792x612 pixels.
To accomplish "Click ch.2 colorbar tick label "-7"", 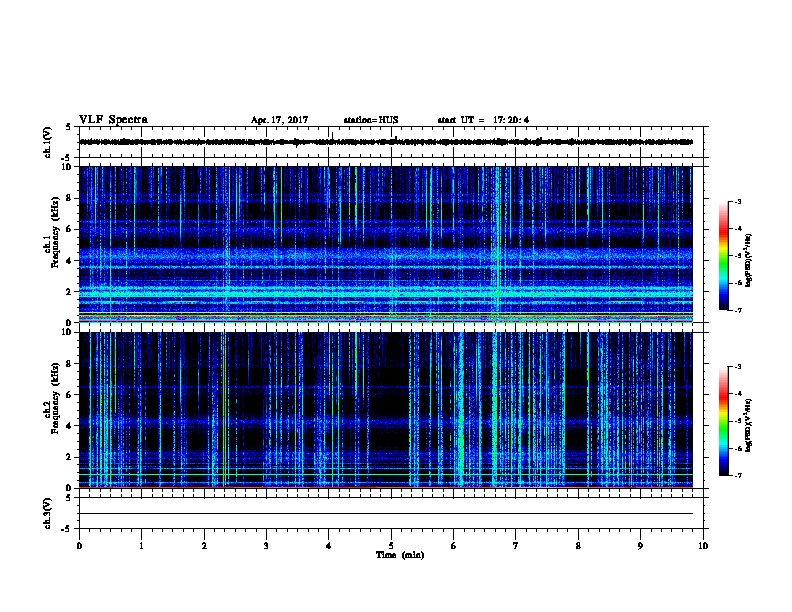I will click(x=737, y=475).
